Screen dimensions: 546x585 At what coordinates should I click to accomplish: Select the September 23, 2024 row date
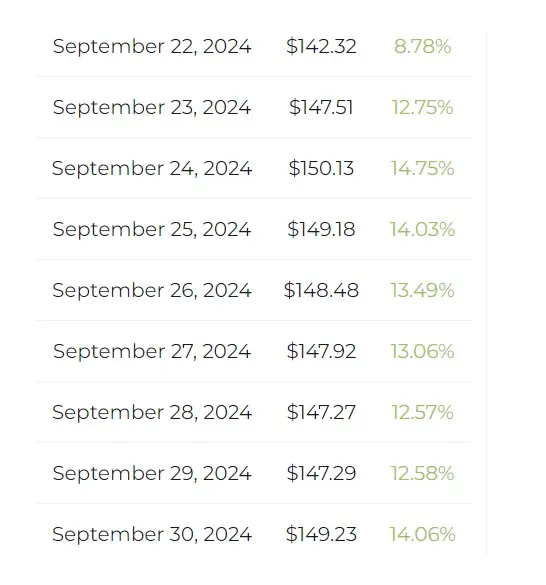[152, 107]
